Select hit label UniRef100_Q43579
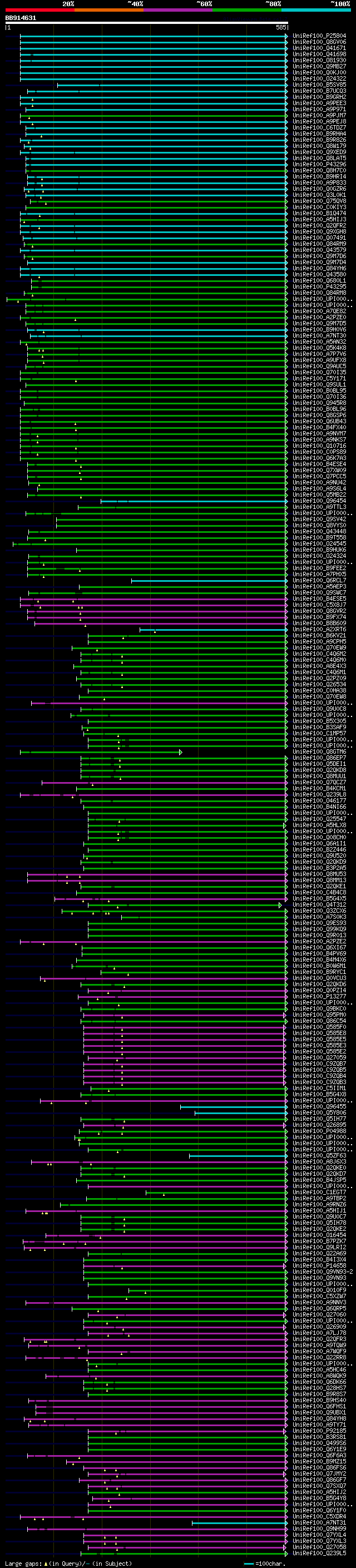The image size is (356, 1568). tap(319, 250)
